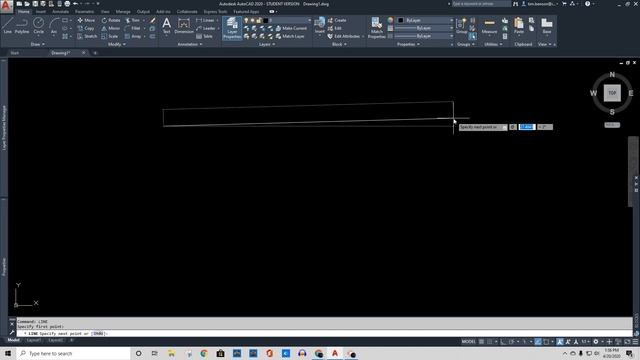
Task: Click the MODEL status bar button
Action: click(x=469, y=342)
